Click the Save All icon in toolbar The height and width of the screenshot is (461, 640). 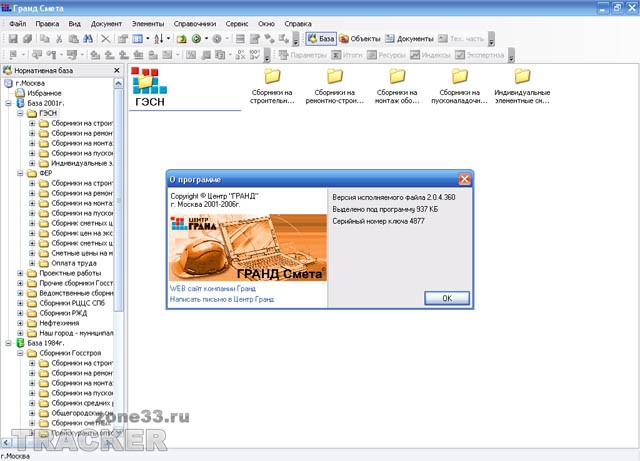27,39
